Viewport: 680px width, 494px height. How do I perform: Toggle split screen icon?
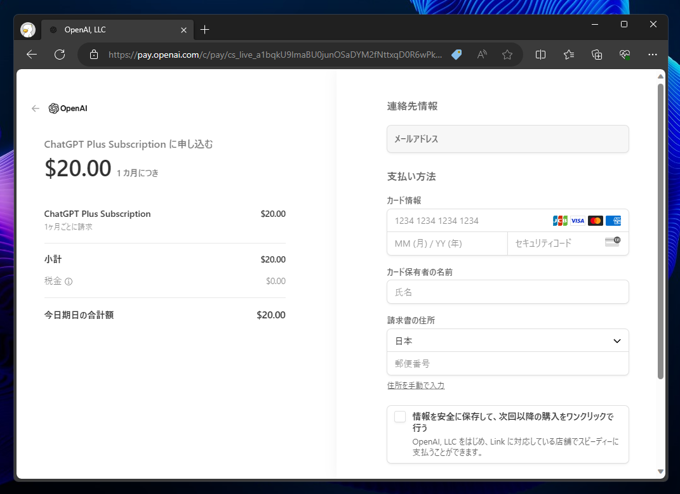click(x=540, y=55)
